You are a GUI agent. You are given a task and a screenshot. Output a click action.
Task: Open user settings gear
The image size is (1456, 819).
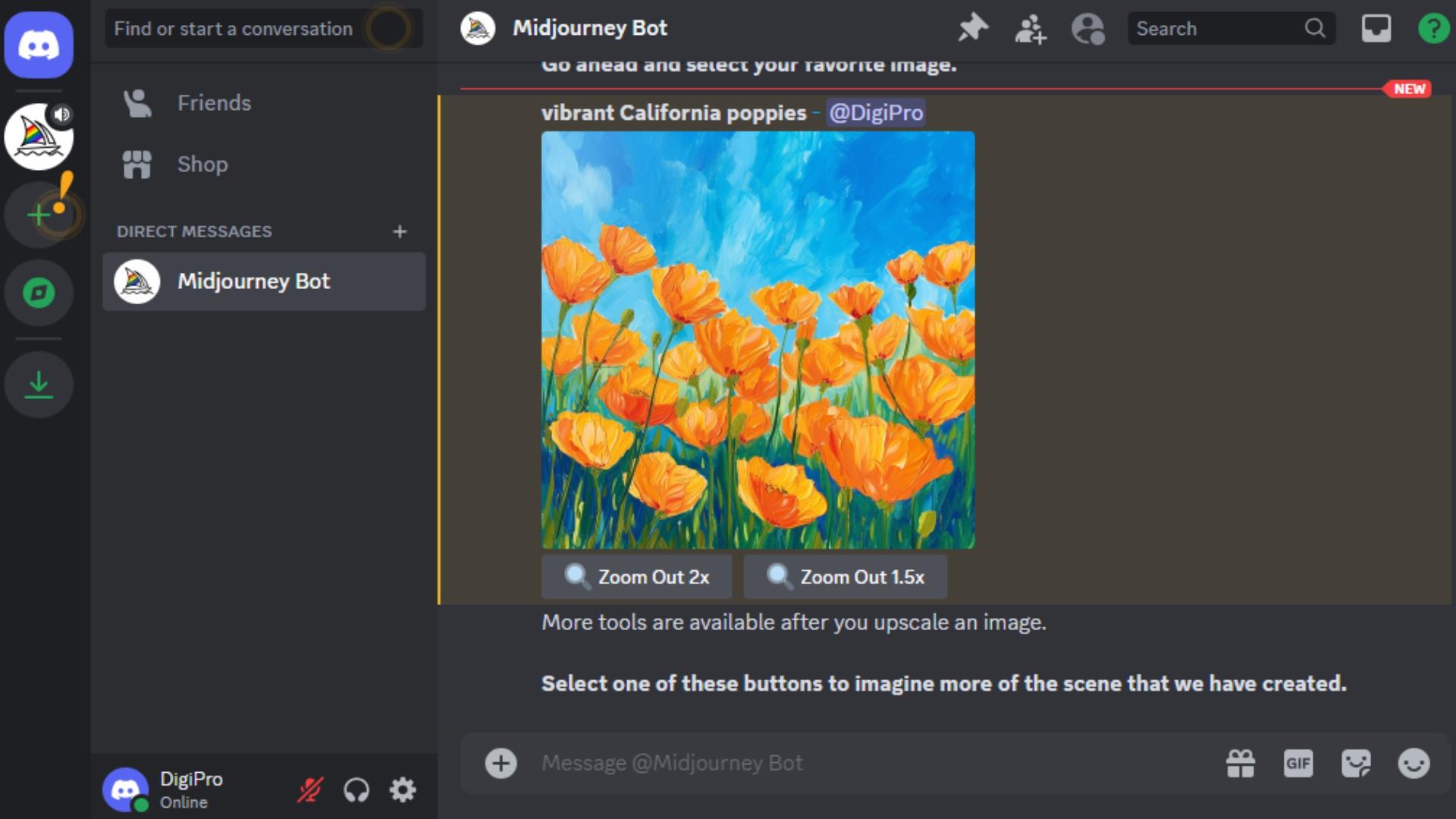403,790
